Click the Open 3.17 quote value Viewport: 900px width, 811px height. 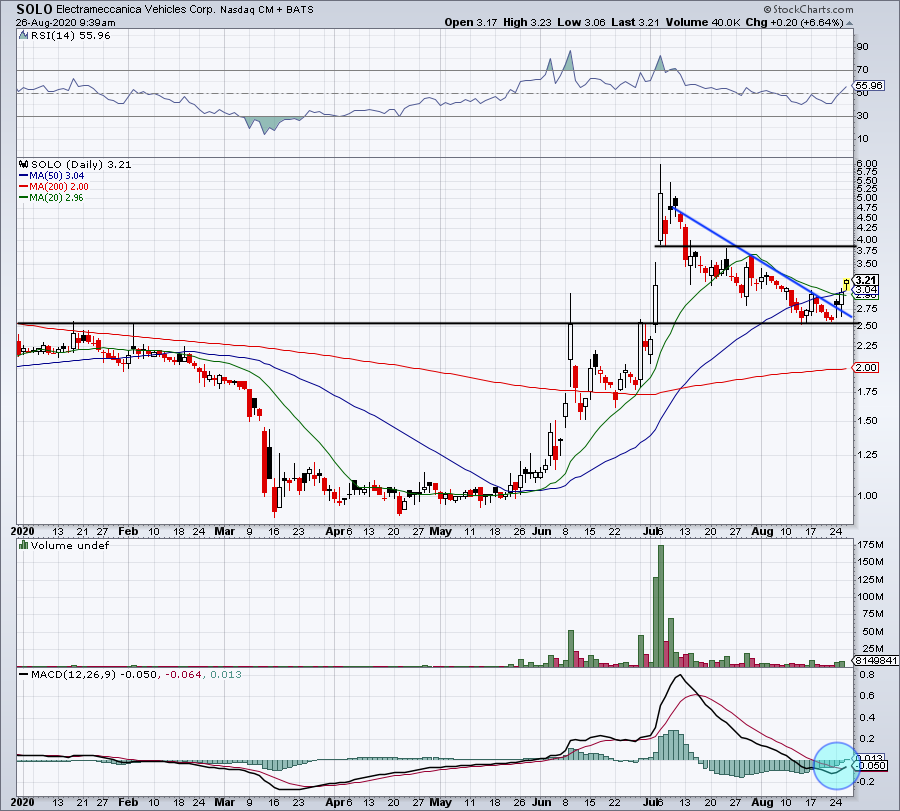(x=471, y=22)
